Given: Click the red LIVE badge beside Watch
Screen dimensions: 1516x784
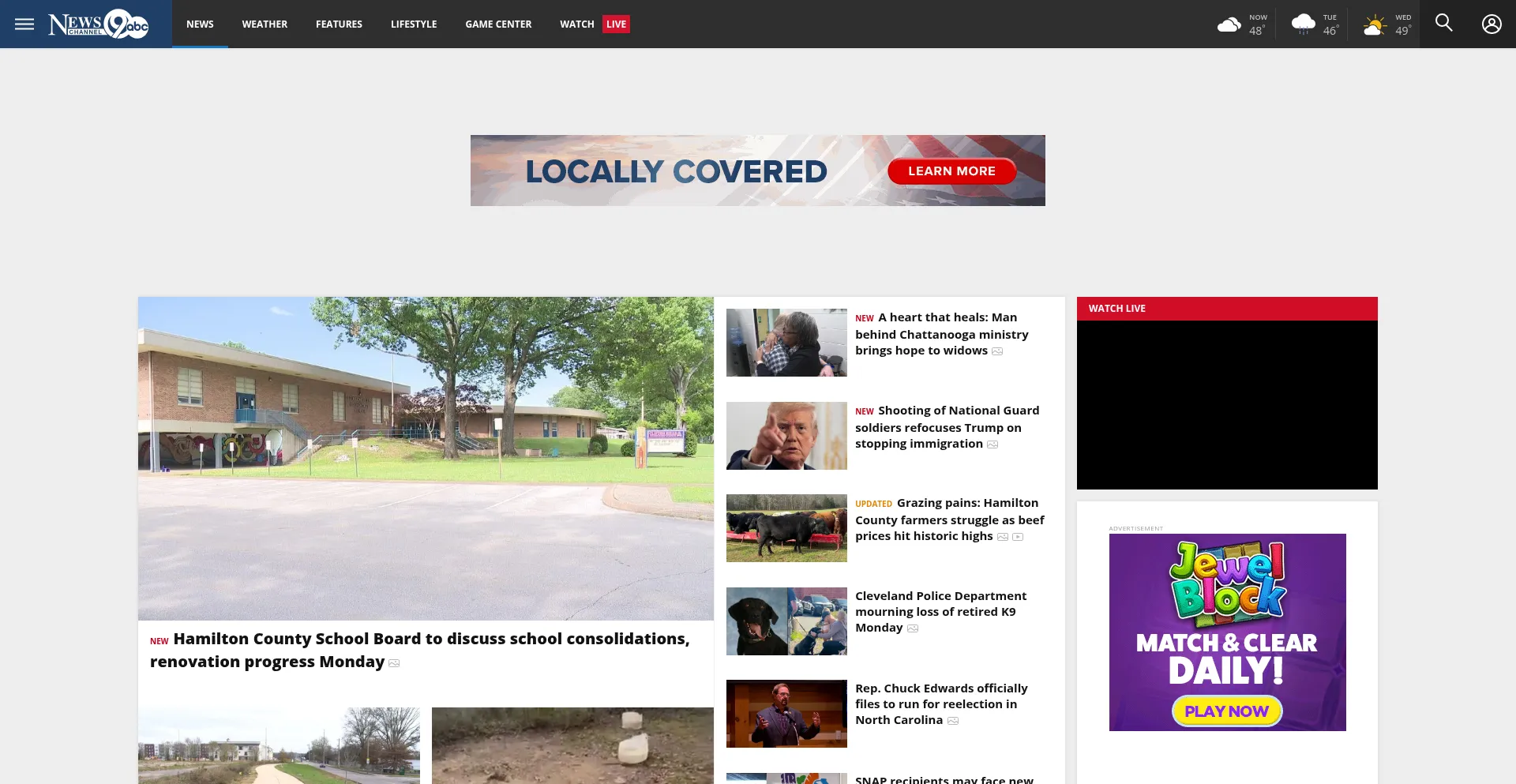Looking at the screenshot, I should pos(616,24).
